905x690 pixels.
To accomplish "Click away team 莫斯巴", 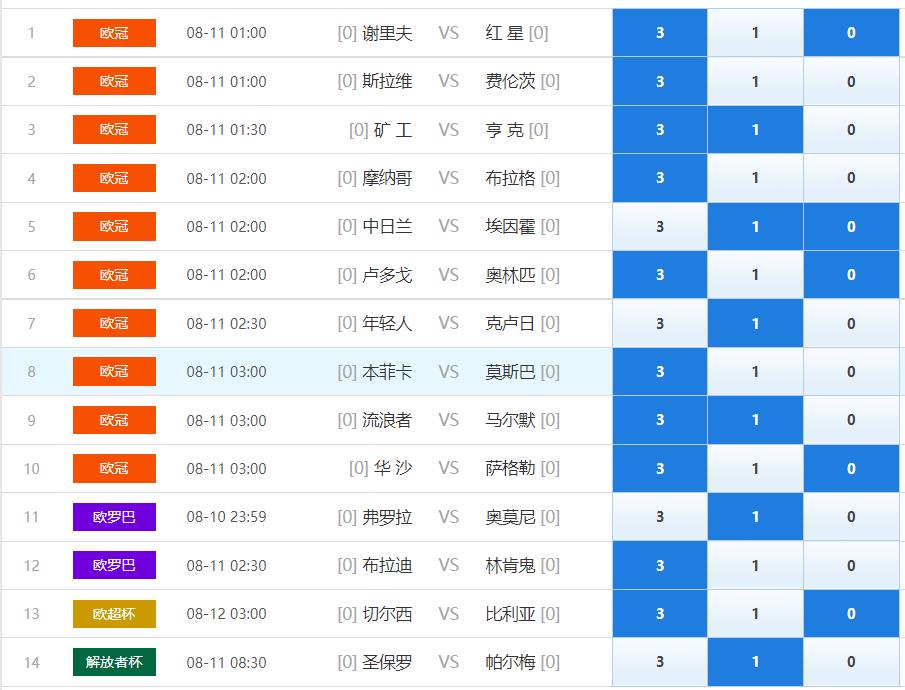I will click(511, 372).
